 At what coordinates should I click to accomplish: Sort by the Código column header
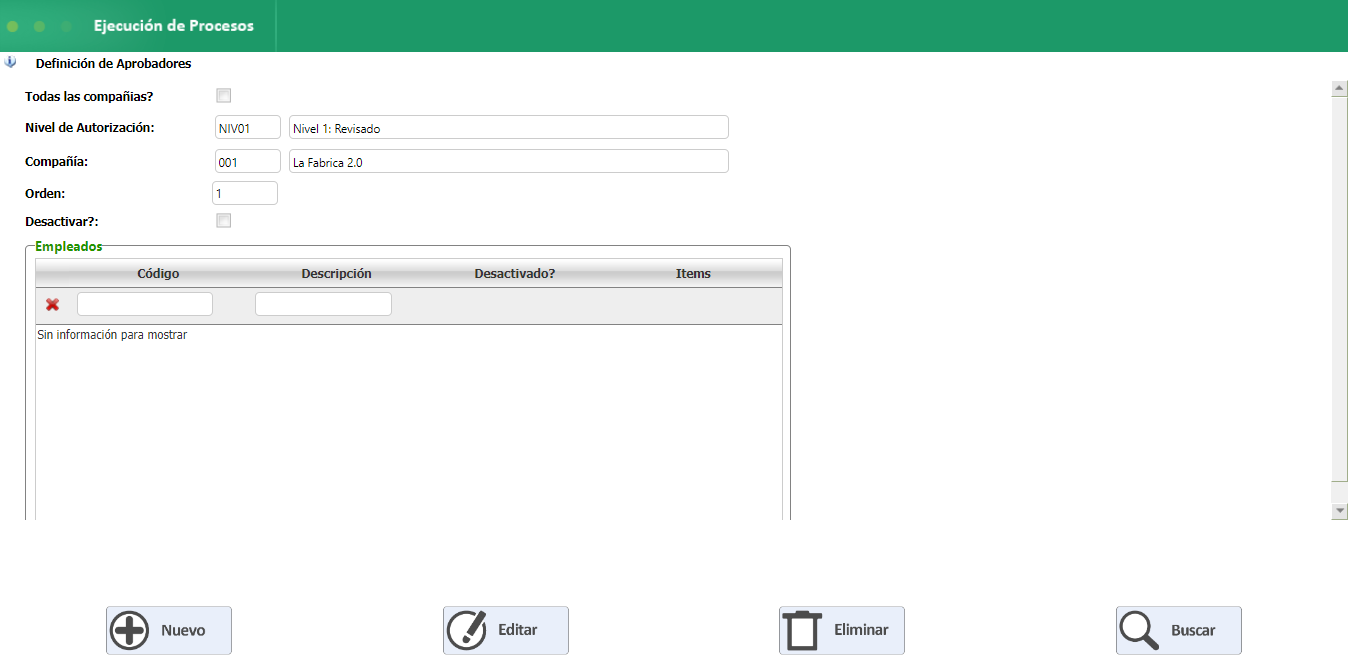pyautogui.click(x=158, y=274)
